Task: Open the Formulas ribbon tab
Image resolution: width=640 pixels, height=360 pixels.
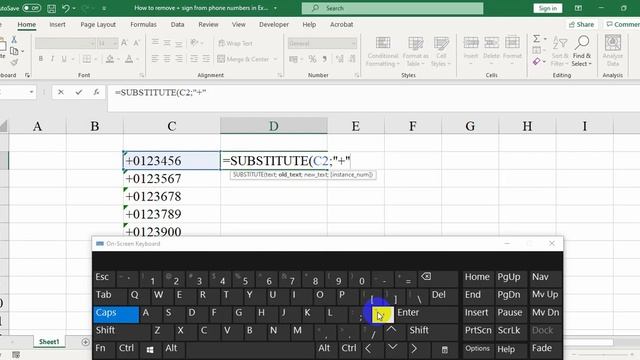Action: (143, 24)
